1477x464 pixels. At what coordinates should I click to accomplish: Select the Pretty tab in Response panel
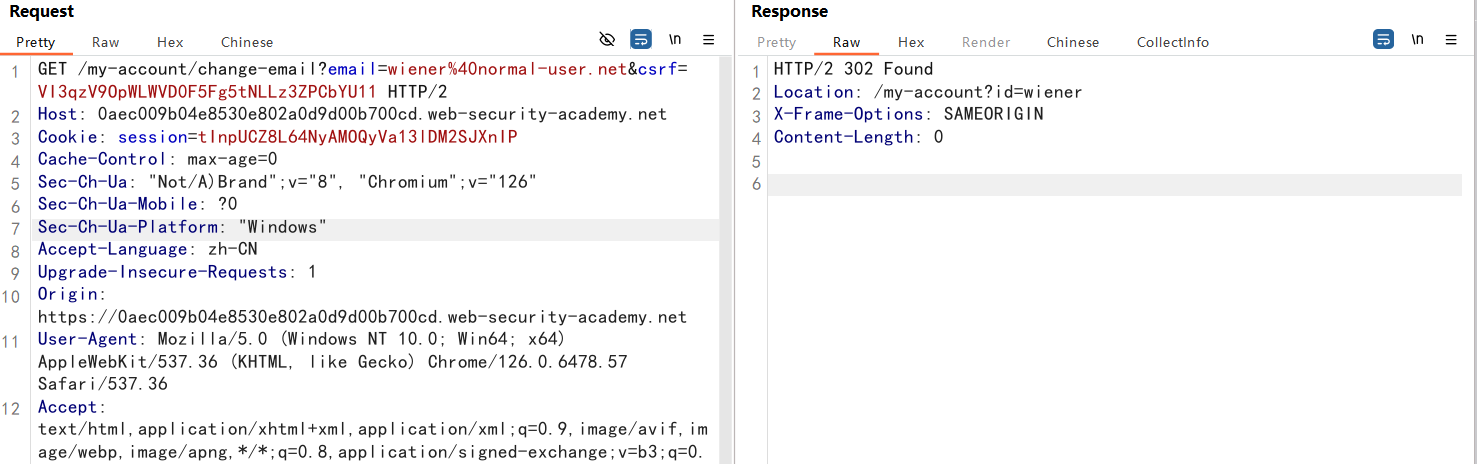coord(777,42)
